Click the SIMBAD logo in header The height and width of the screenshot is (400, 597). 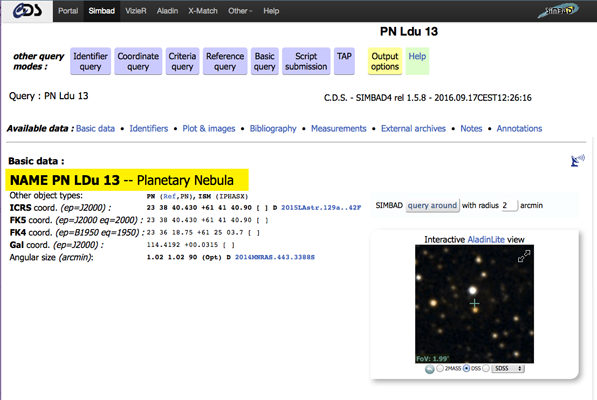coord(558,10)
